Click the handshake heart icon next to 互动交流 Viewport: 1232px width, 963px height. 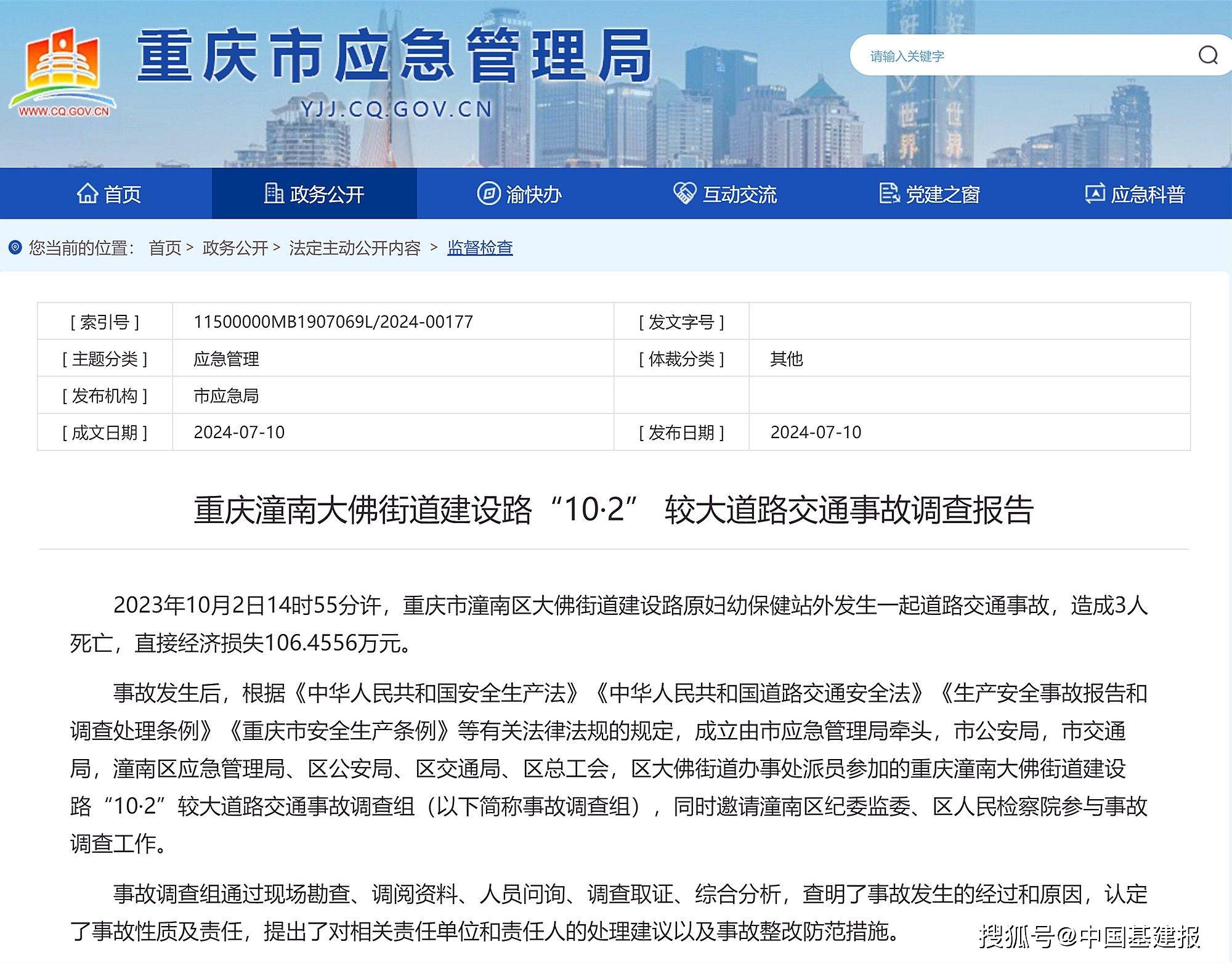682,194
